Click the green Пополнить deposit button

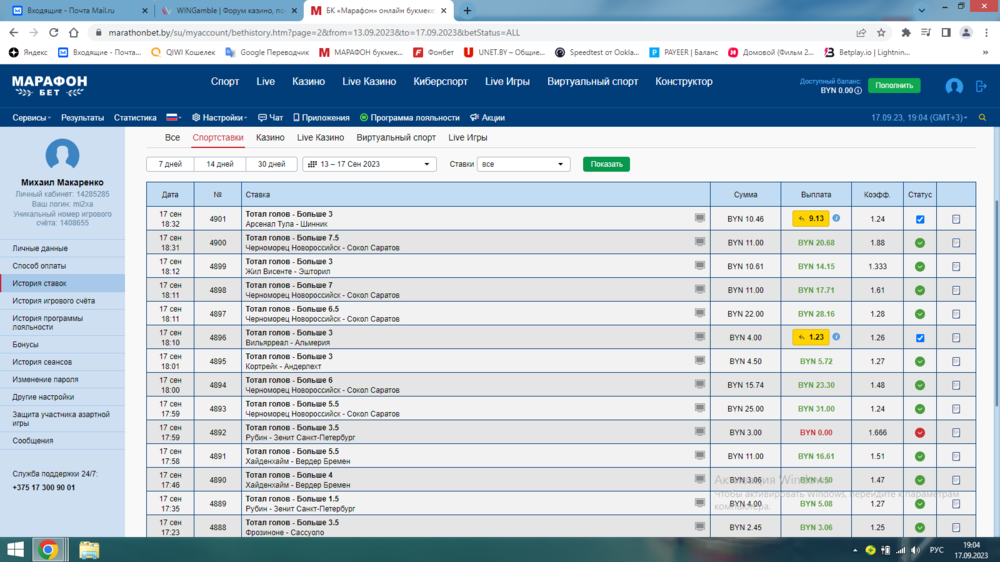click(x=894, y=86)
